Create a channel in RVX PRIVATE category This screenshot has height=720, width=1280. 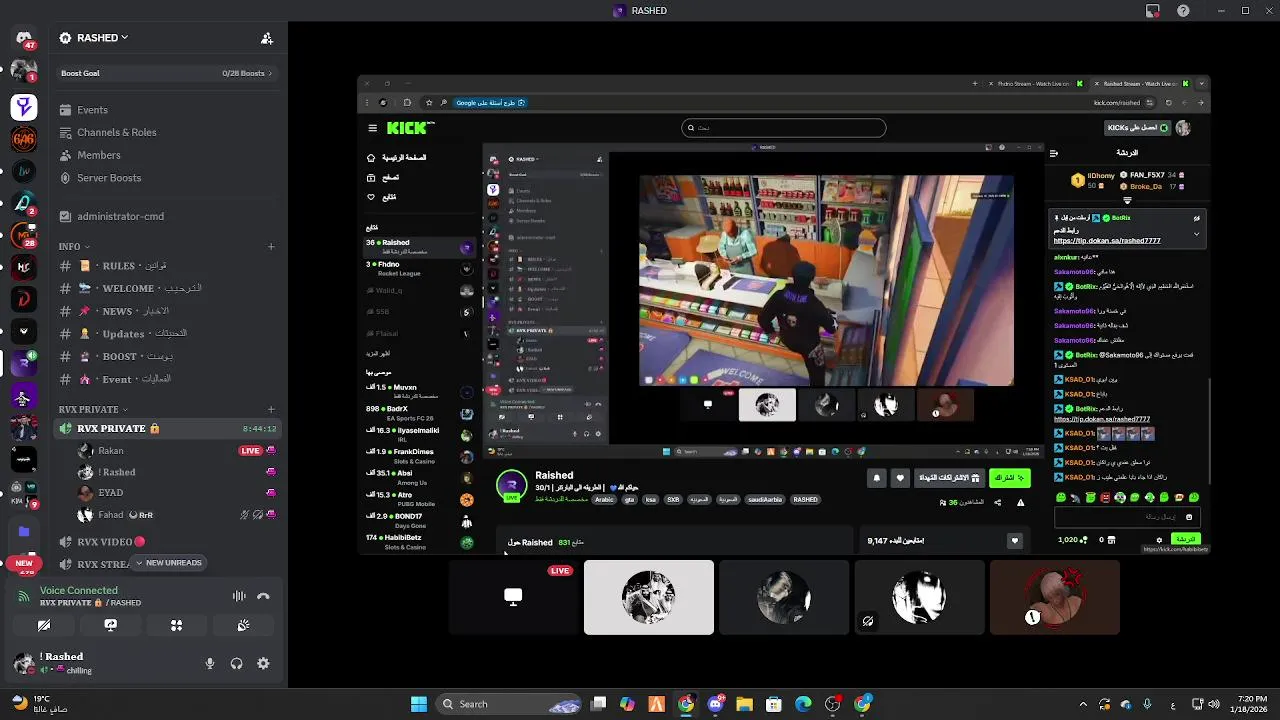coord(271,409)
